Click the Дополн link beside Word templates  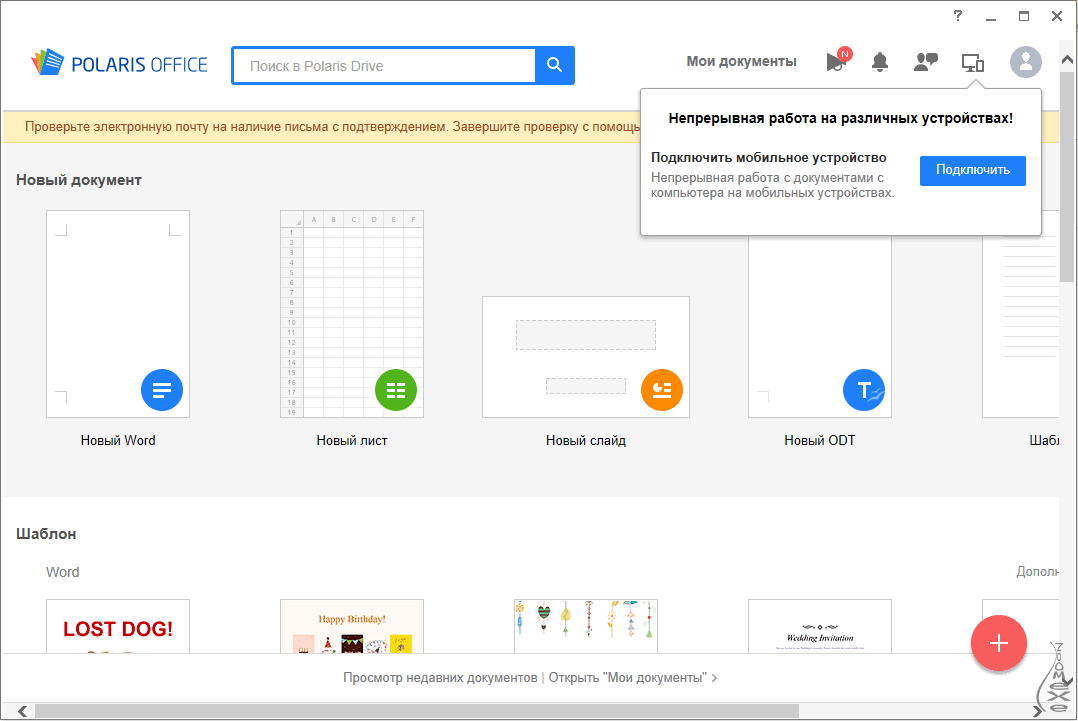1037,572
